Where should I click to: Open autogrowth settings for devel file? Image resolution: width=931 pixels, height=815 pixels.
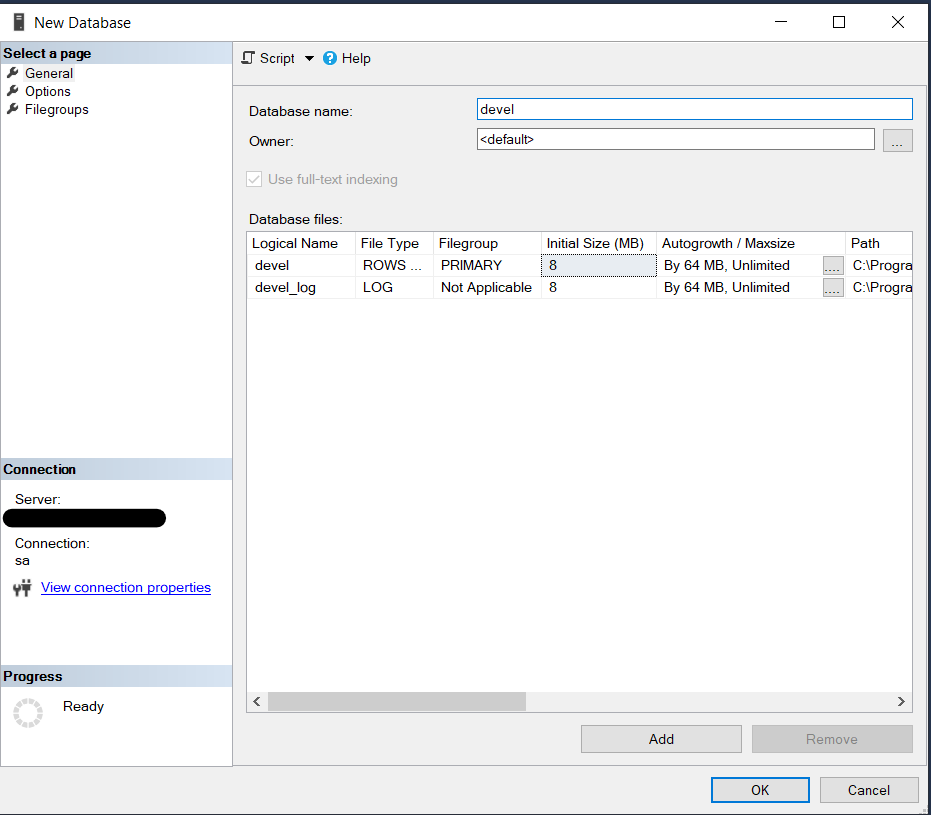[x=832, y=266]
